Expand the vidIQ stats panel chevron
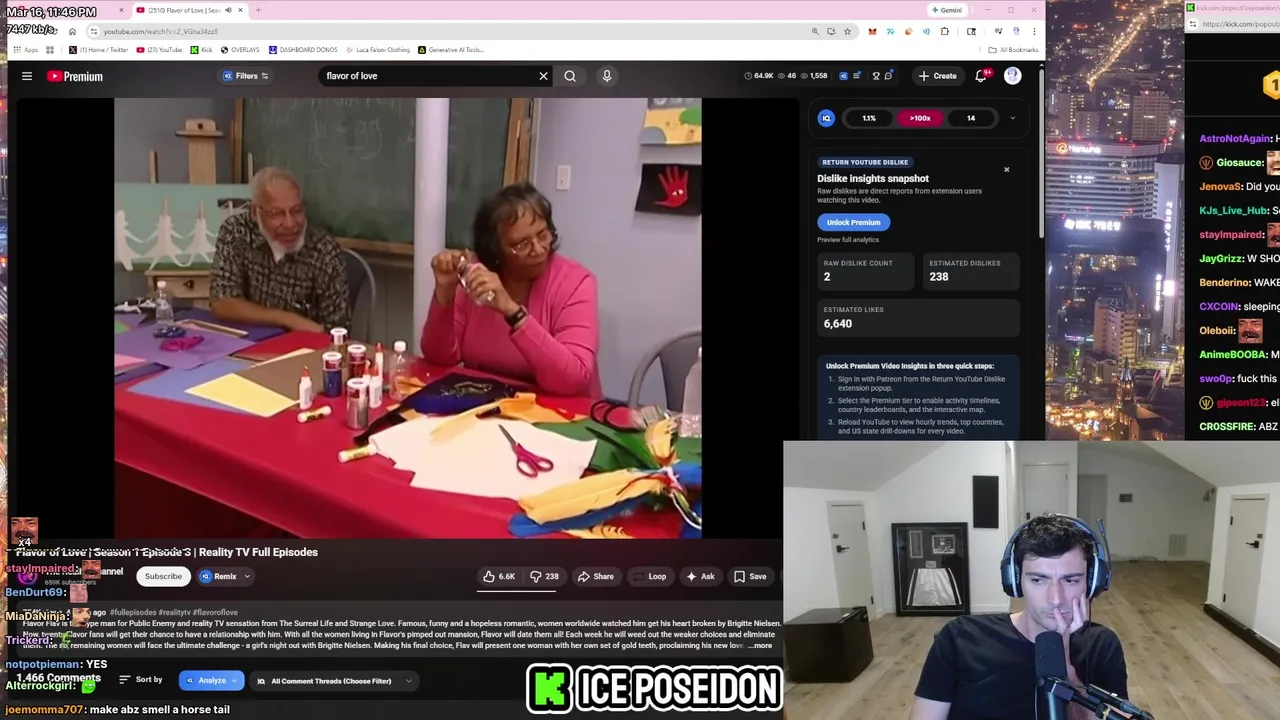This screenshot has width=1280, height=720. [1012, 118]
